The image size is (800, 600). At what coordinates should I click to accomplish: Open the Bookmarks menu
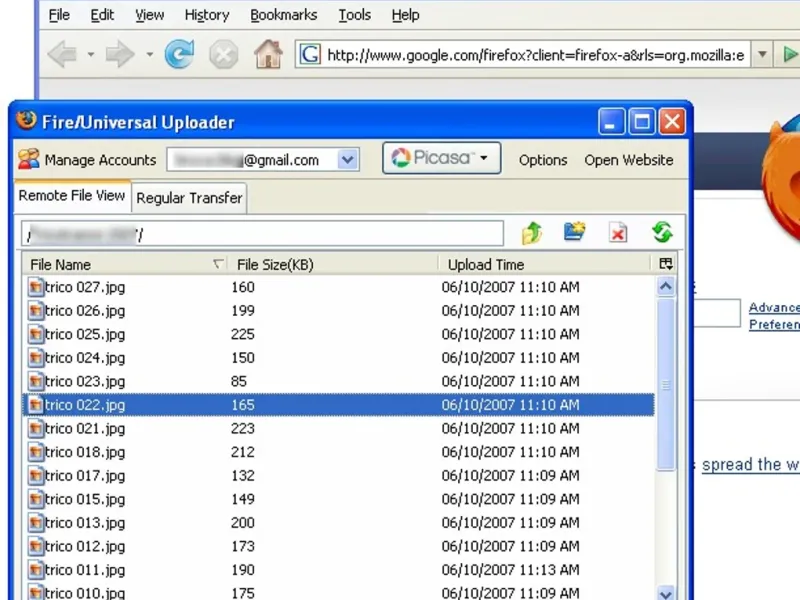[x=284, y=15]
